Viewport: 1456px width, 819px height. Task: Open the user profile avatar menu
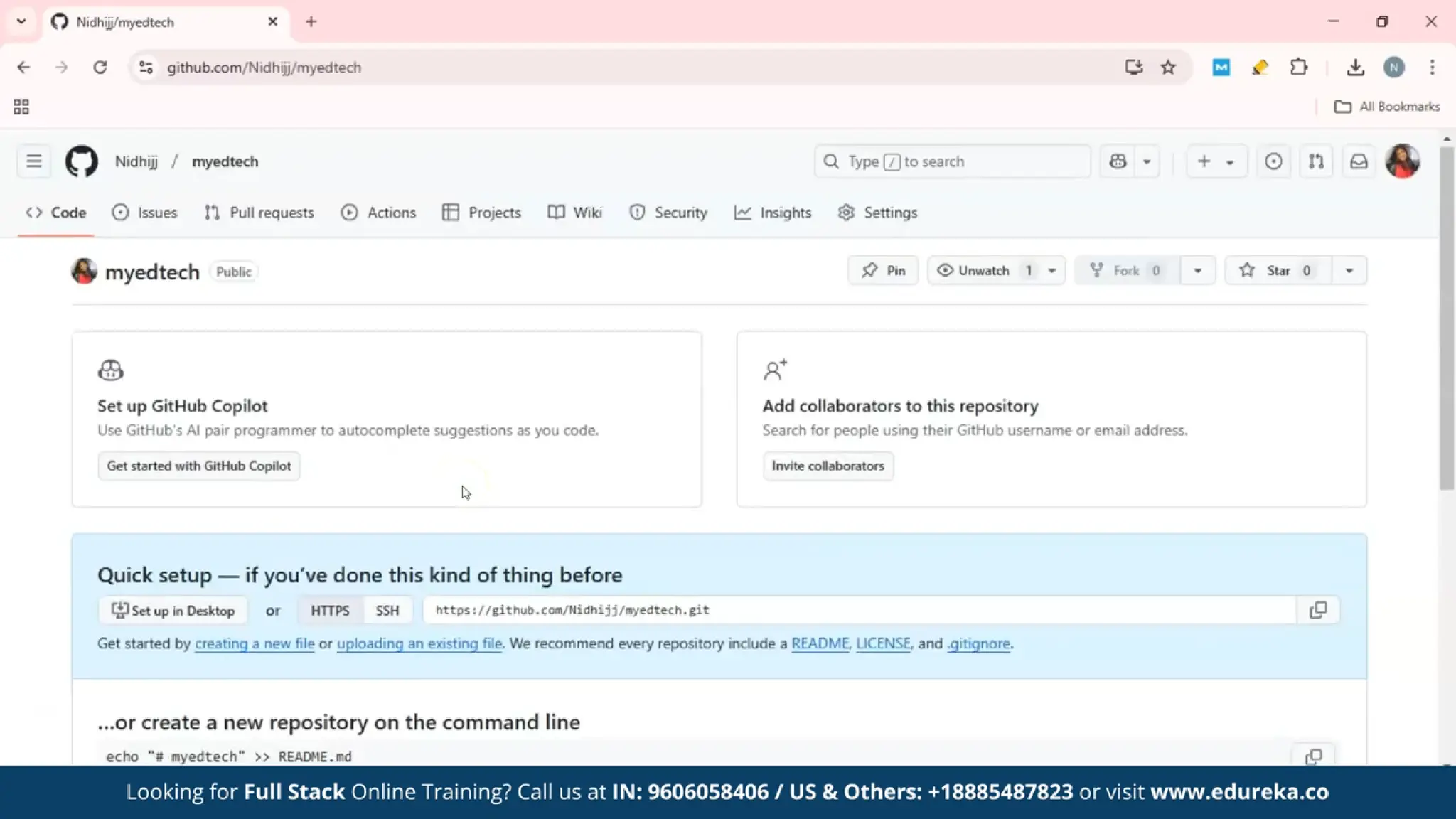[x=1402, y=161]
